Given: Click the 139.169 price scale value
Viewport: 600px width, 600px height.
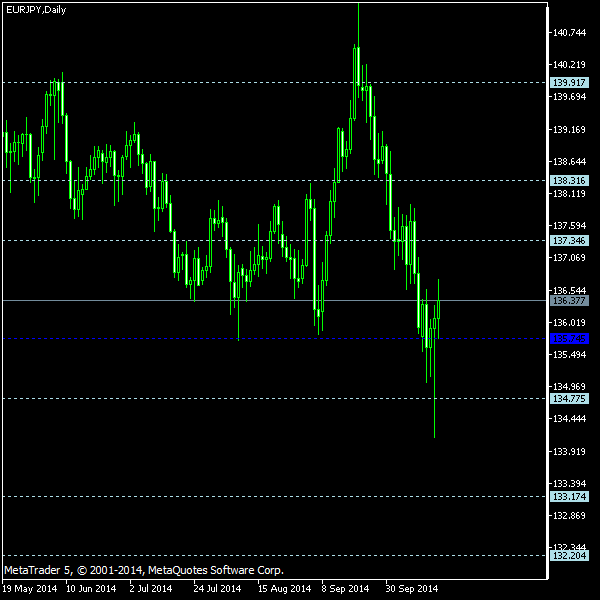Looking at the screenshot, I should [569, 130].
